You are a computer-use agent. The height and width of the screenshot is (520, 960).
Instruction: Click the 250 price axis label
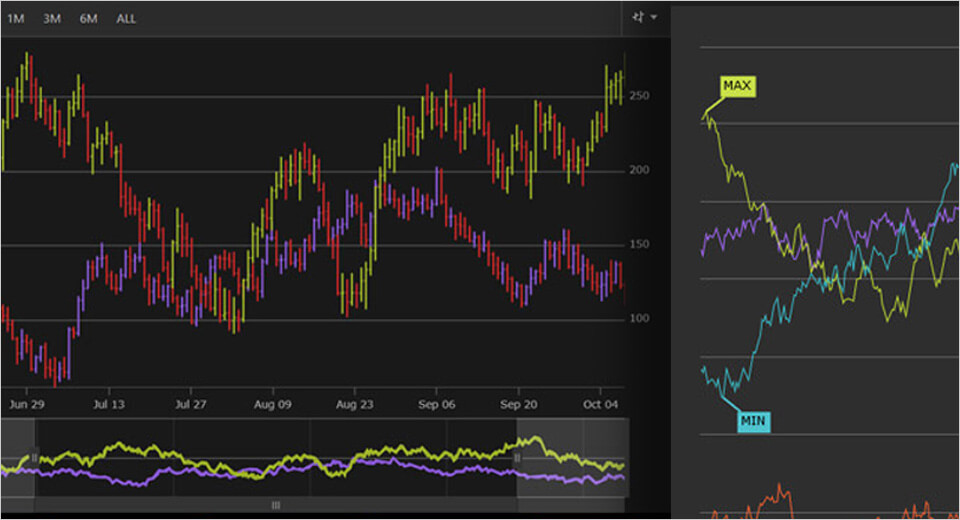pos(640,96)
